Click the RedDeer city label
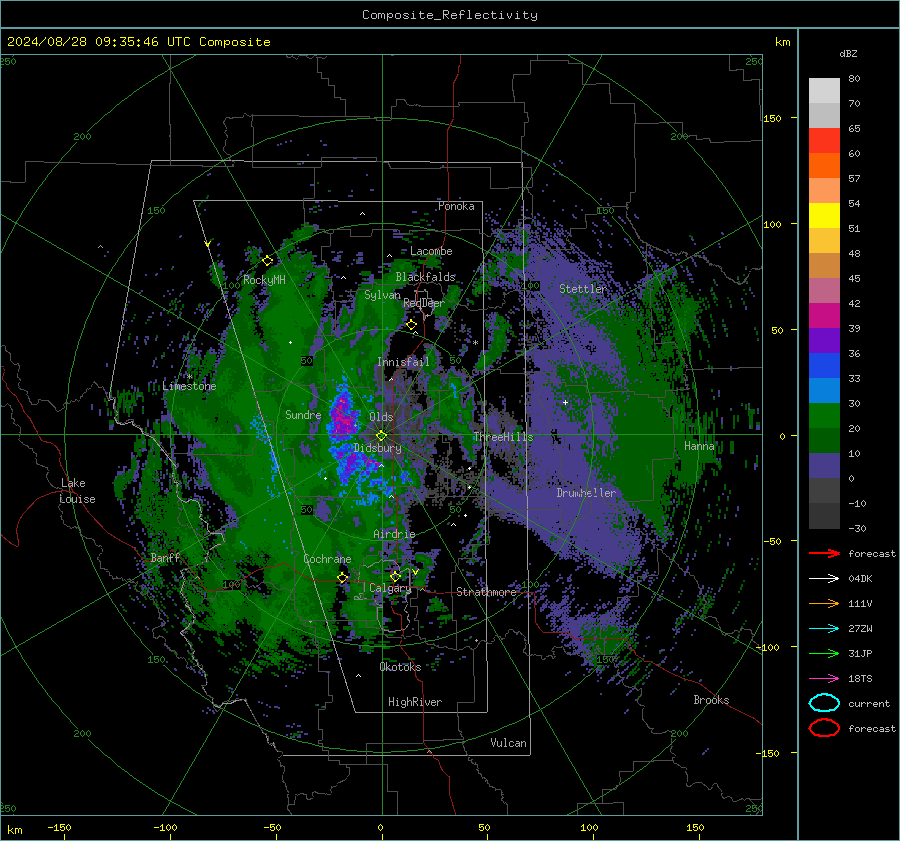Viewport: 900px width, 841px height. [x=424, y=303]
